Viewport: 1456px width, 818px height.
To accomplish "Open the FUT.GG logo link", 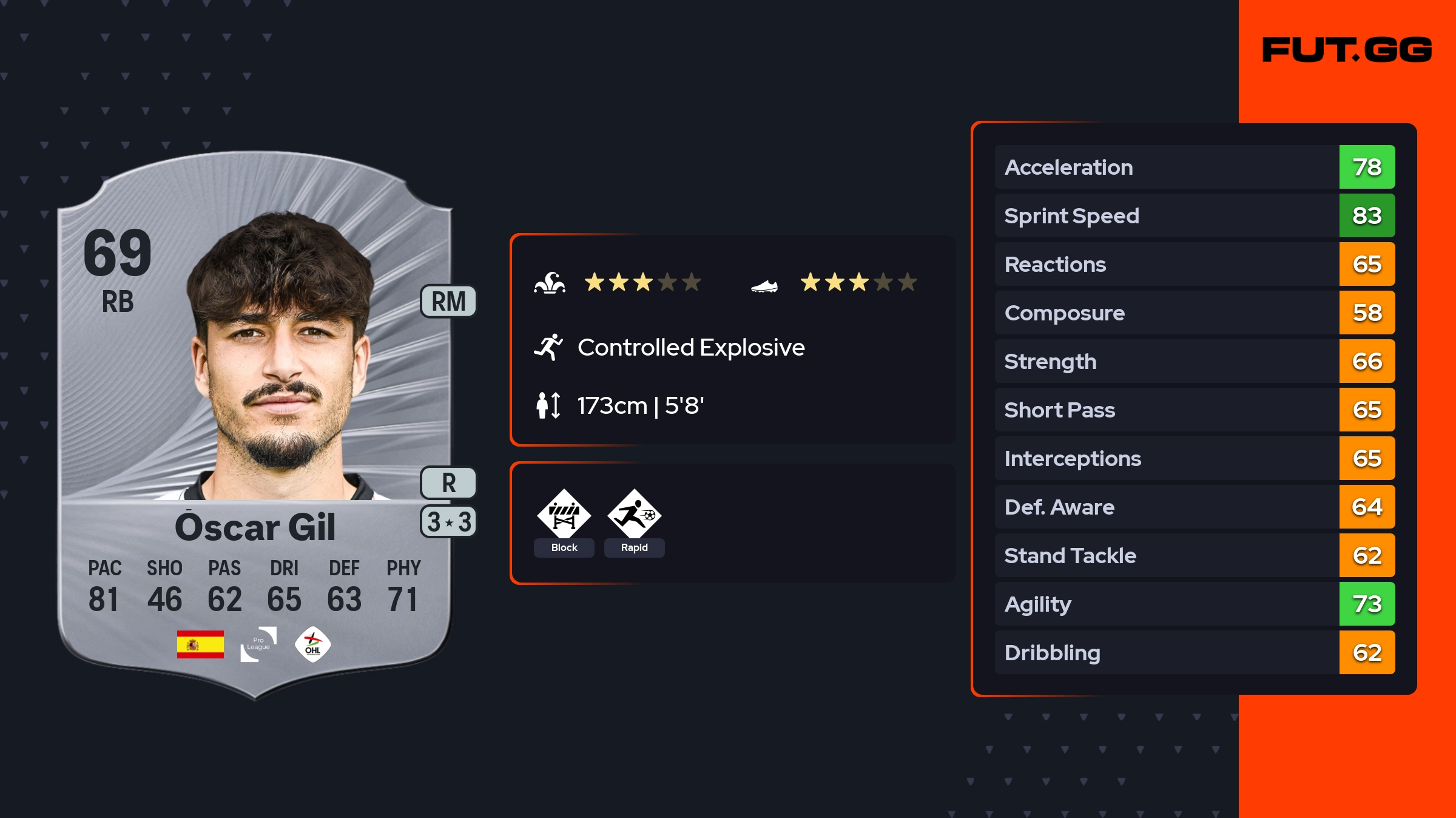I will (1347, 50).
